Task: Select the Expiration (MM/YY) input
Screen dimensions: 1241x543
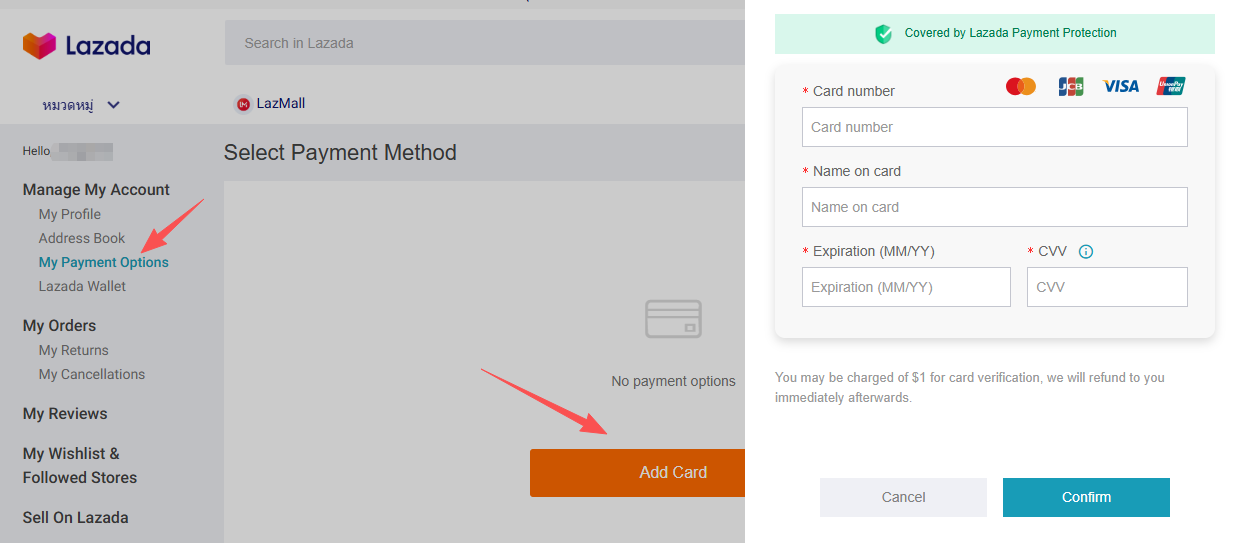Action: pos(906,287)
